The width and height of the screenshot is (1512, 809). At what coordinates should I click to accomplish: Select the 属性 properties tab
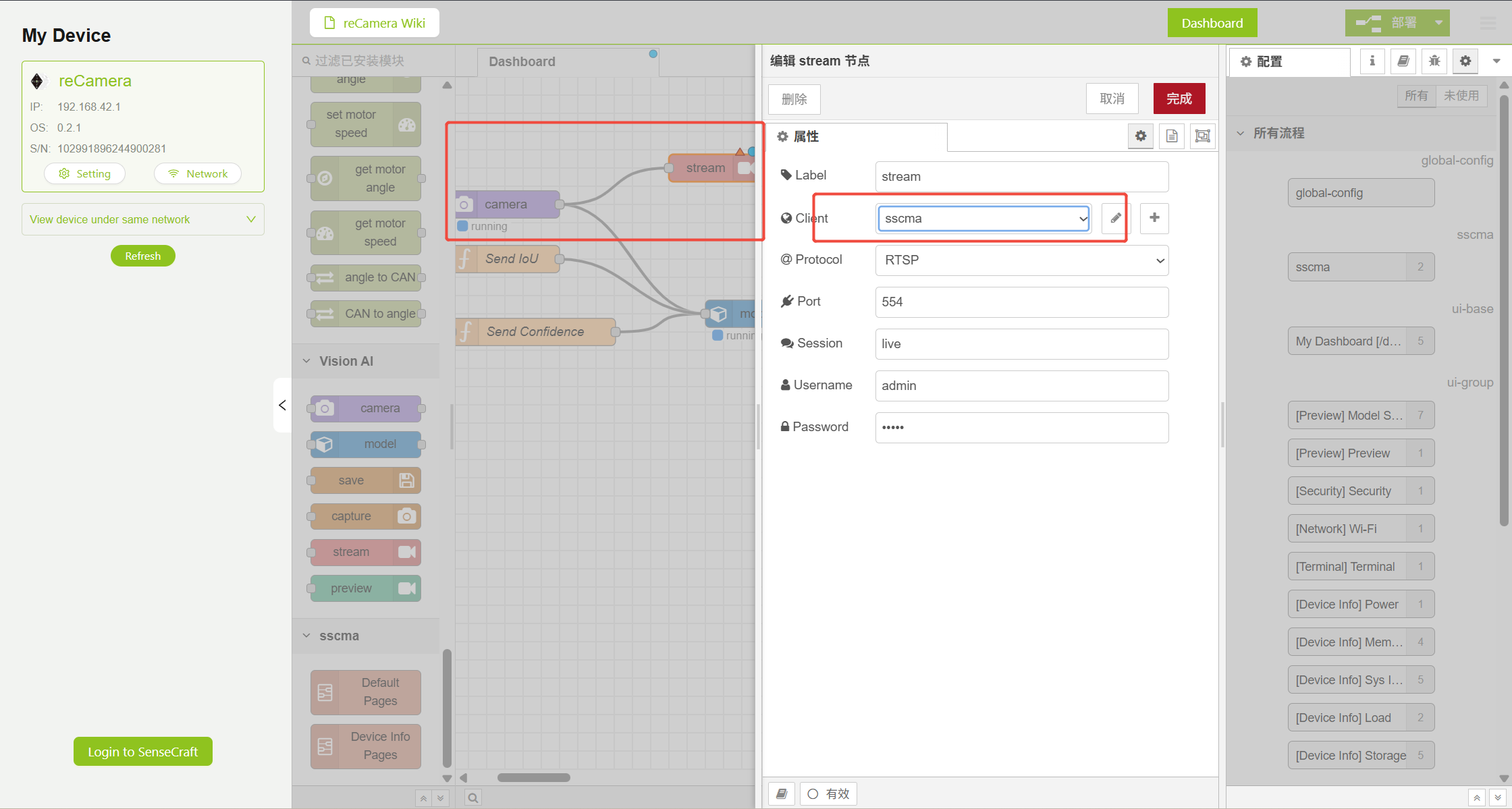[x=806, y=137]
